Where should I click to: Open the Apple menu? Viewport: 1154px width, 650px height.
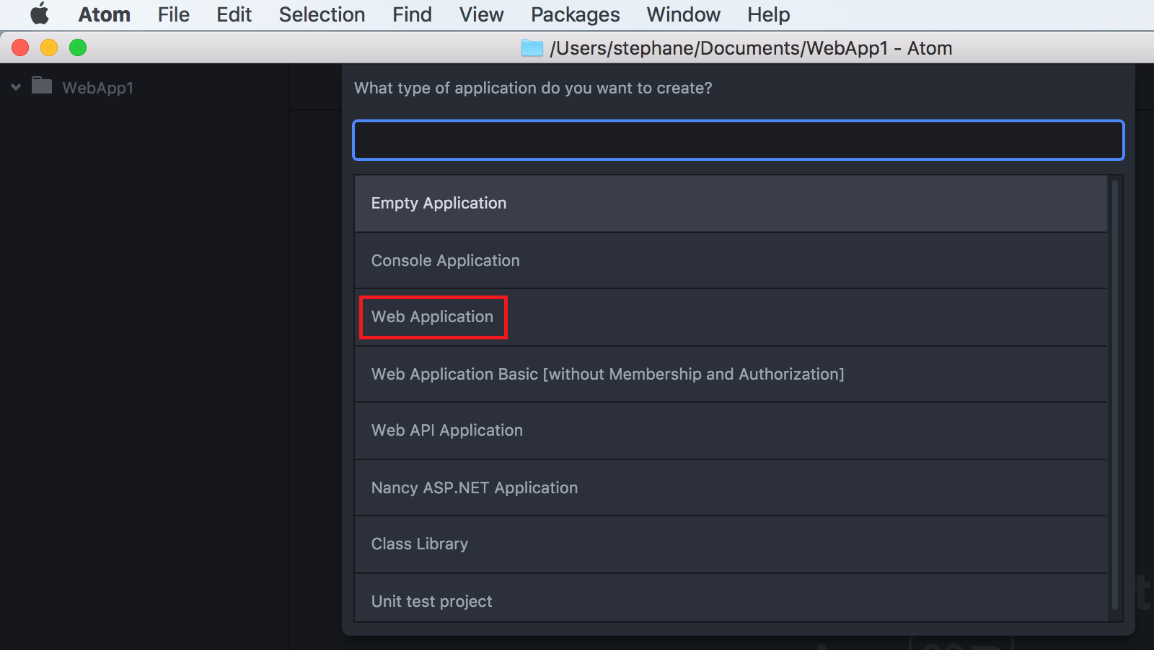[39, 14]
